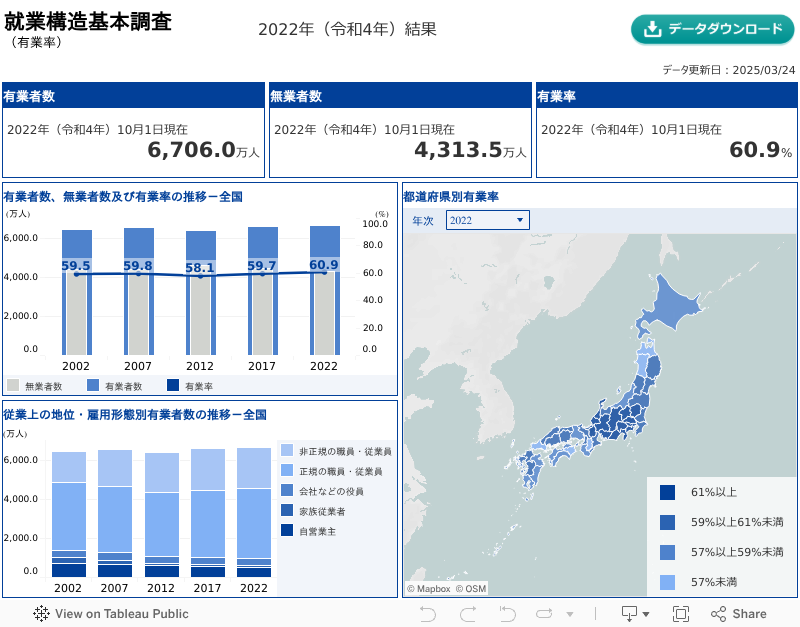Open the OSM attribution link

(x=471, y=589)
